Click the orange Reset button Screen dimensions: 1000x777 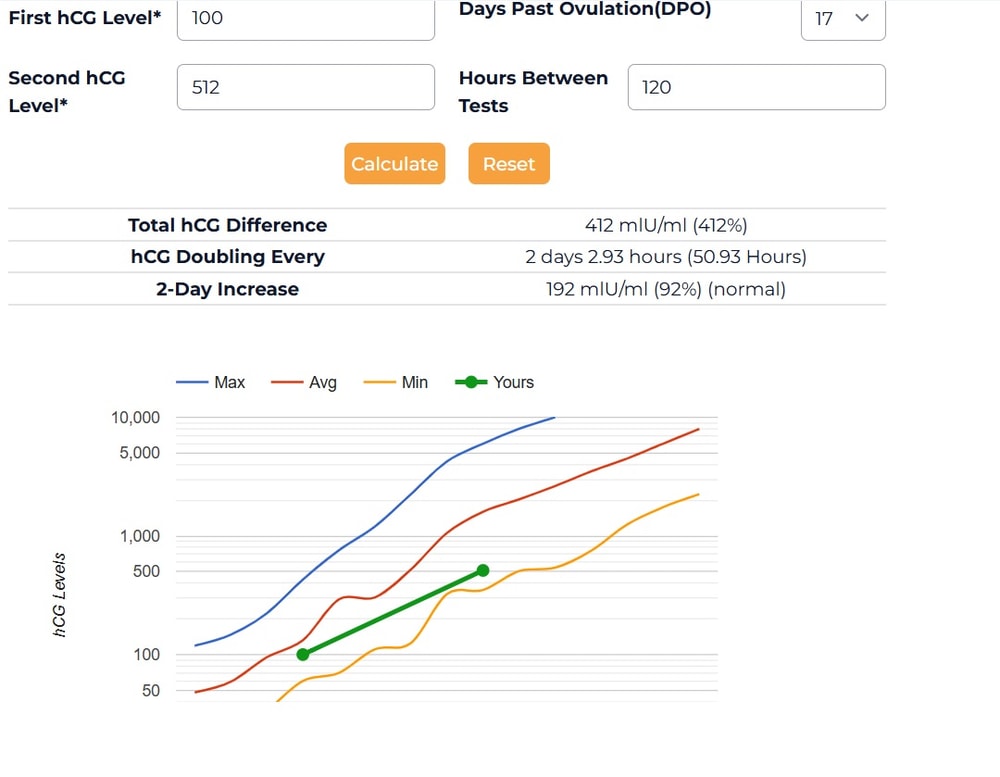click(x=509, y=164)
